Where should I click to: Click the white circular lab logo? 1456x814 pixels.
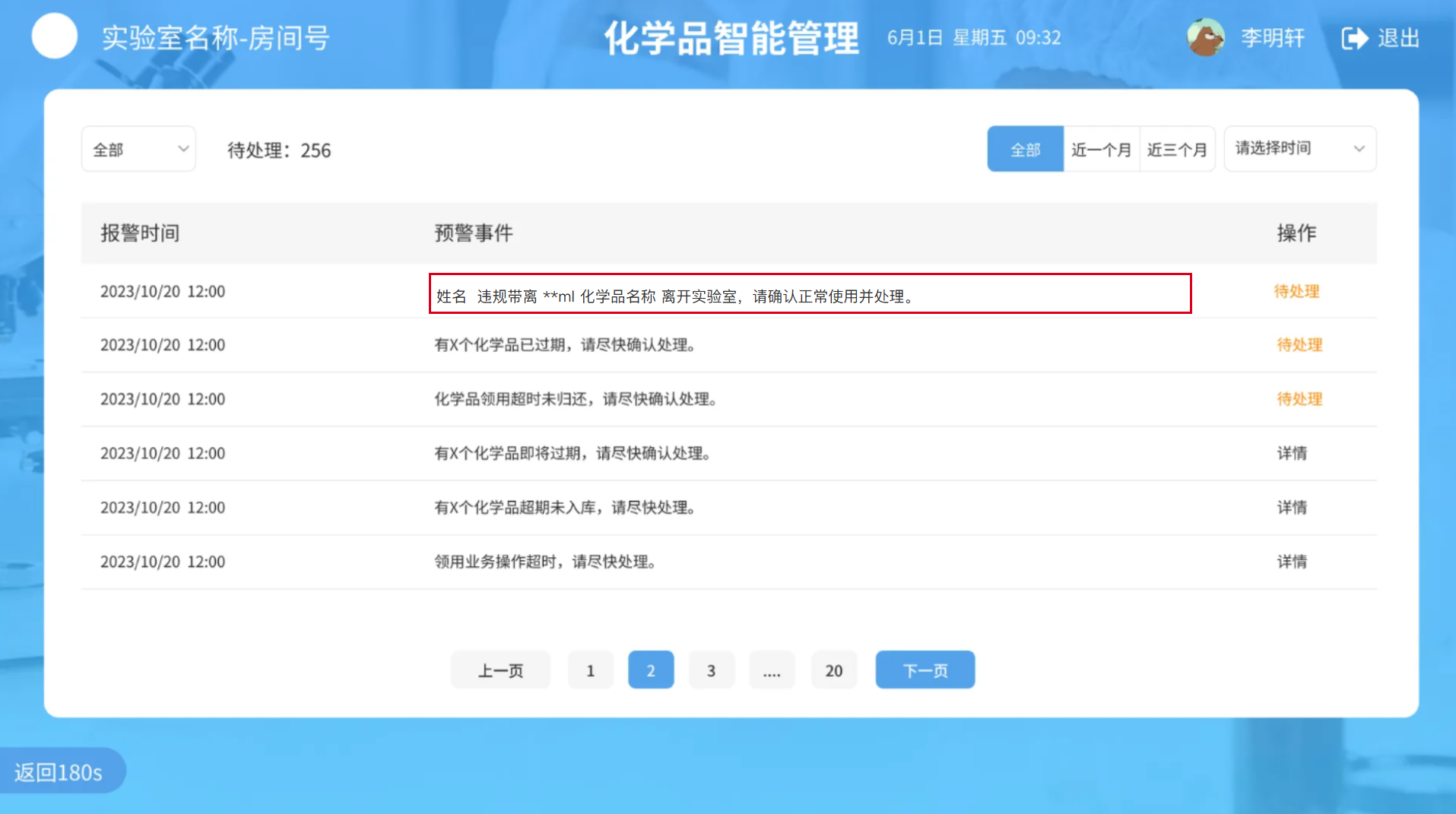pos(54,36)
